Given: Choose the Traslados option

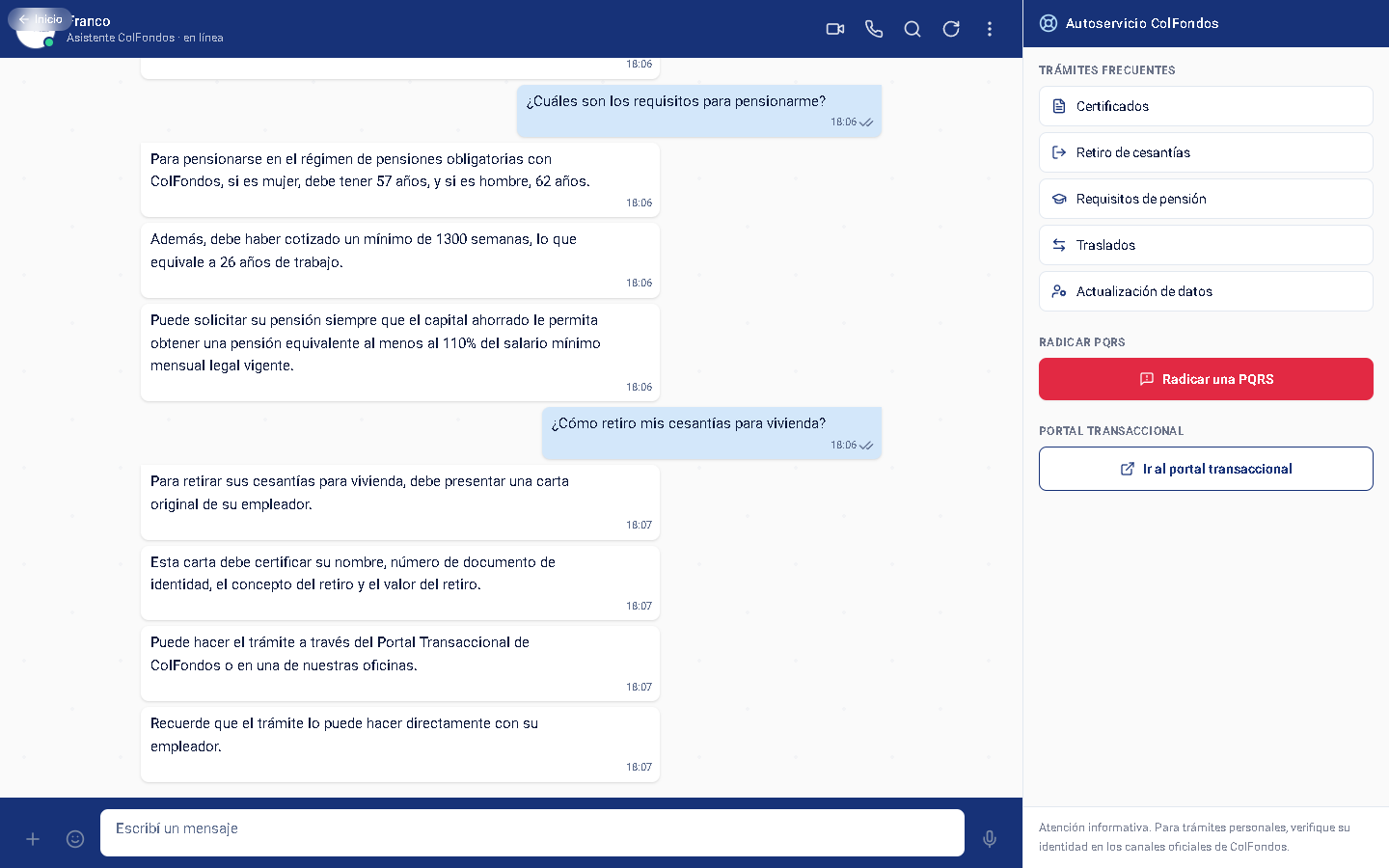Looking at the screenshot, I should [x=1206, y=245].
